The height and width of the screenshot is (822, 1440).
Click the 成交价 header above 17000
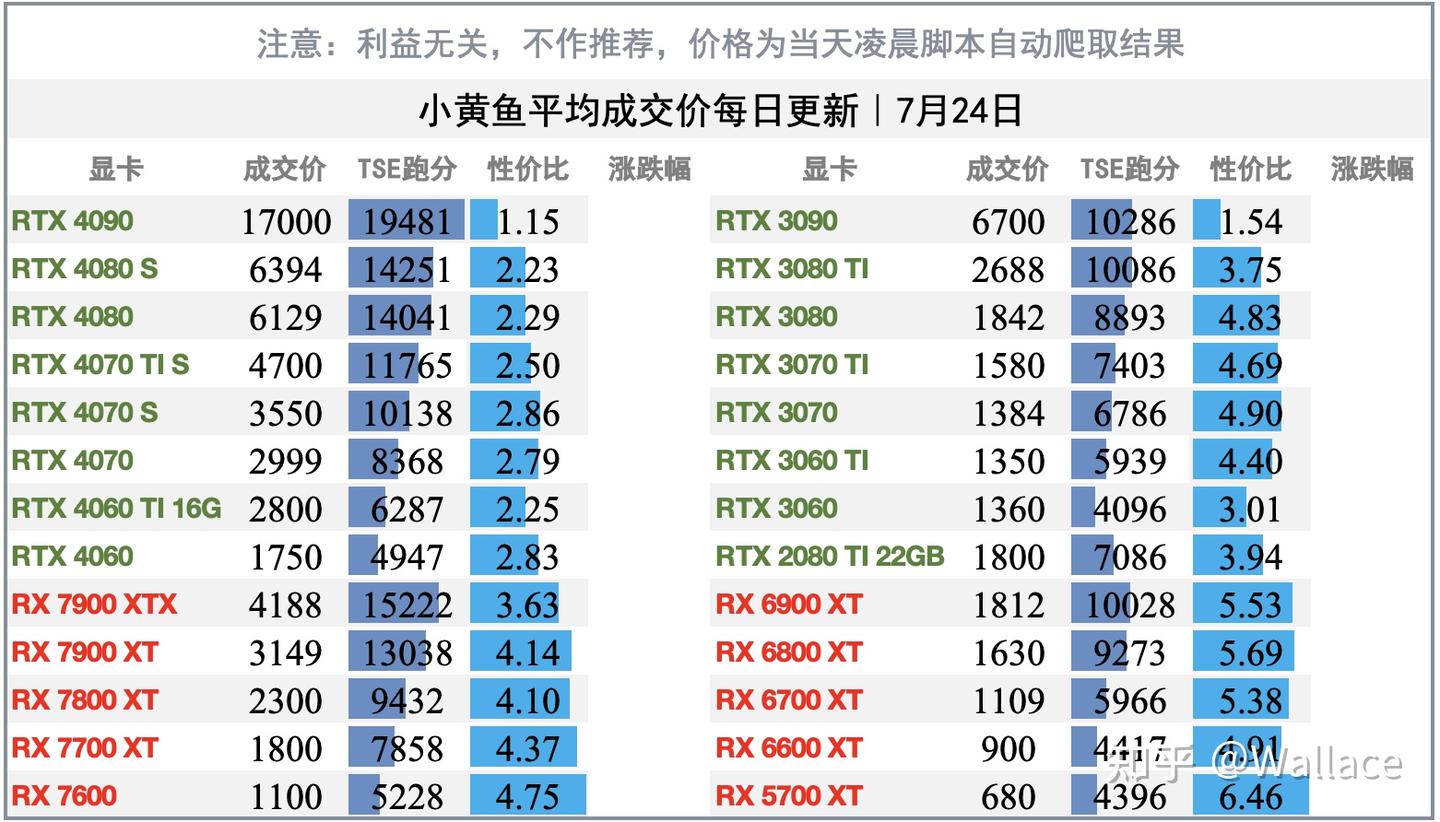(x=285, y=169)
